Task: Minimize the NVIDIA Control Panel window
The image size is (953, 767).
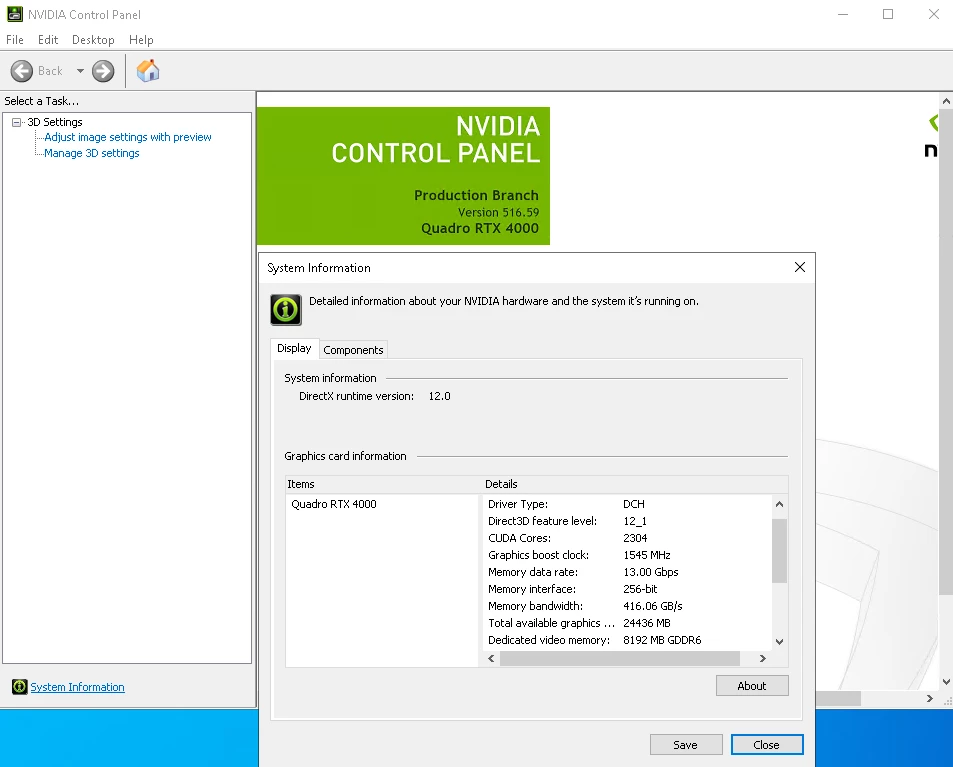Action: 843,14
